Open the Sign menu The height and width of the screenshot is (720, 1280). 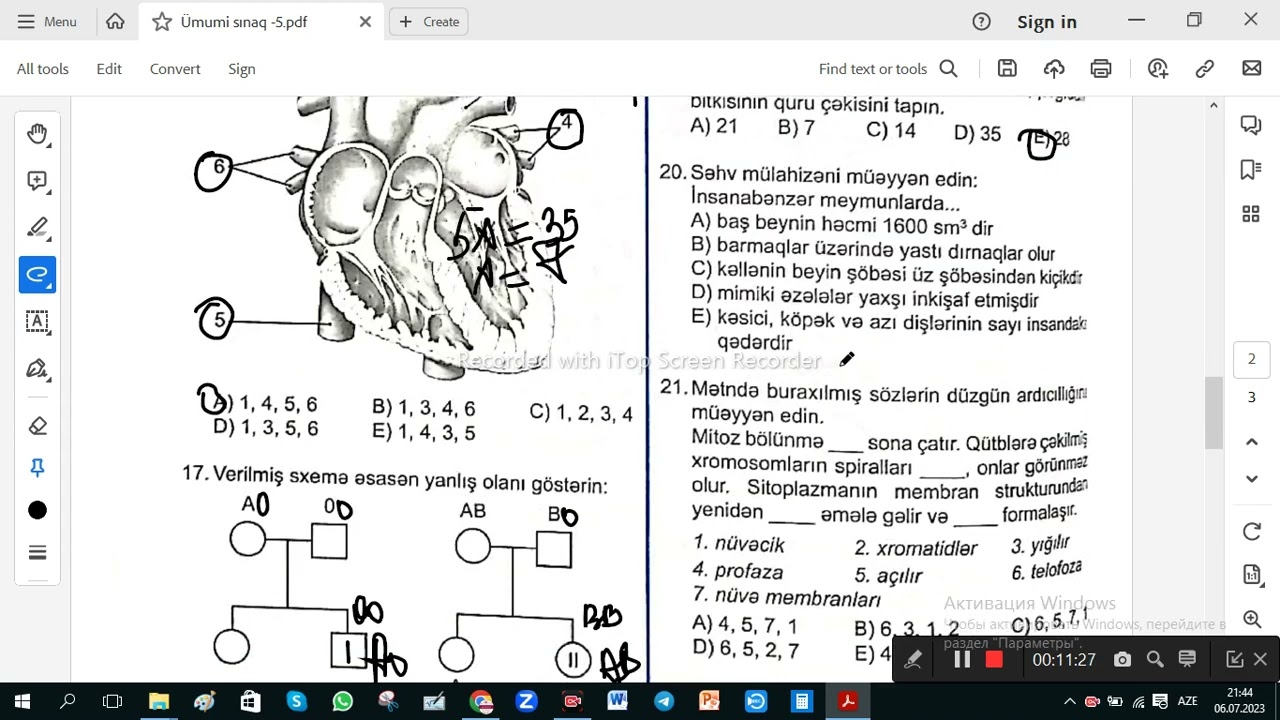pyautogui.click(x=242, y=69)
